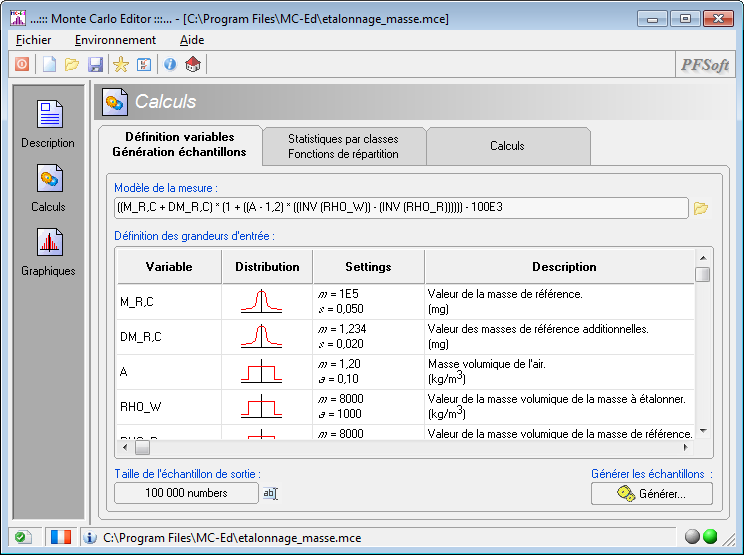Screen dimensions: 744x555
Task: Click the 100 000 numbers sample size field
Action: (x=186, y=493)
